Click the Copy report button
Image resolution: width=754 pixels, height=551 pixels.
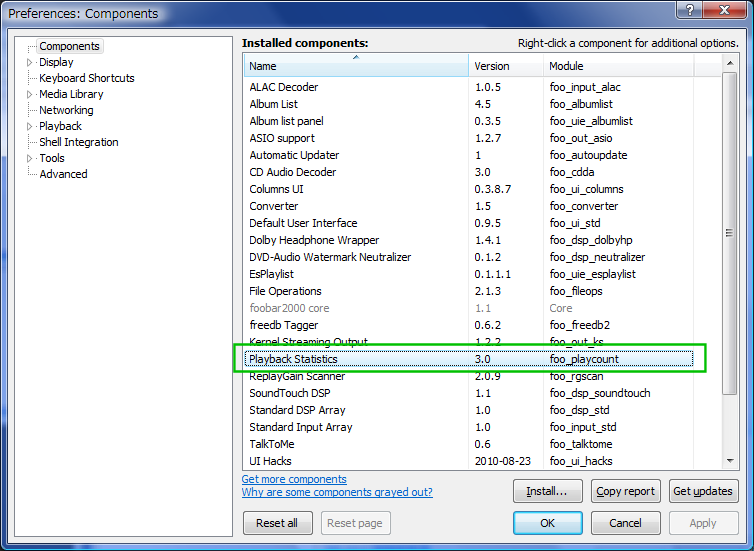click(x=626, y=491)
